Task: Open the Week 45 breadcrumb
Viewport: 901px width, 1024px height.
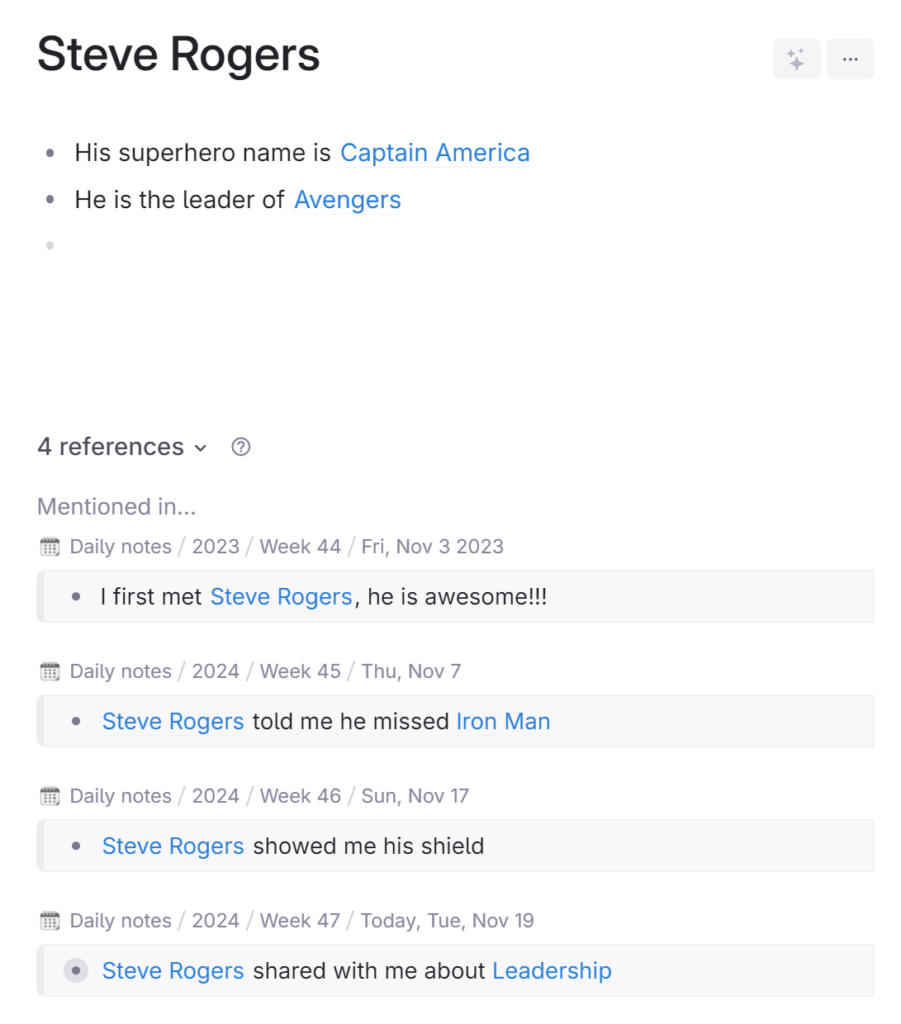Action: pos(300,671)
